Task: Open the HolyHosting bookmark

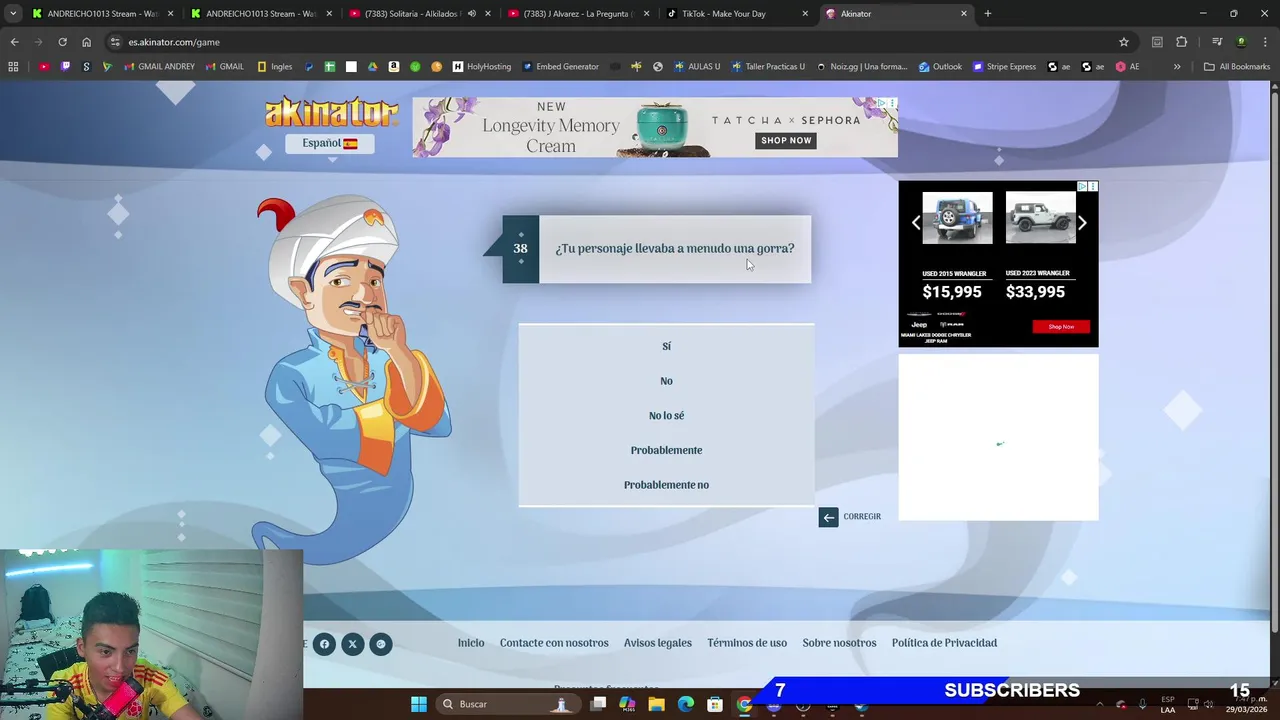Action: [482, 67]
